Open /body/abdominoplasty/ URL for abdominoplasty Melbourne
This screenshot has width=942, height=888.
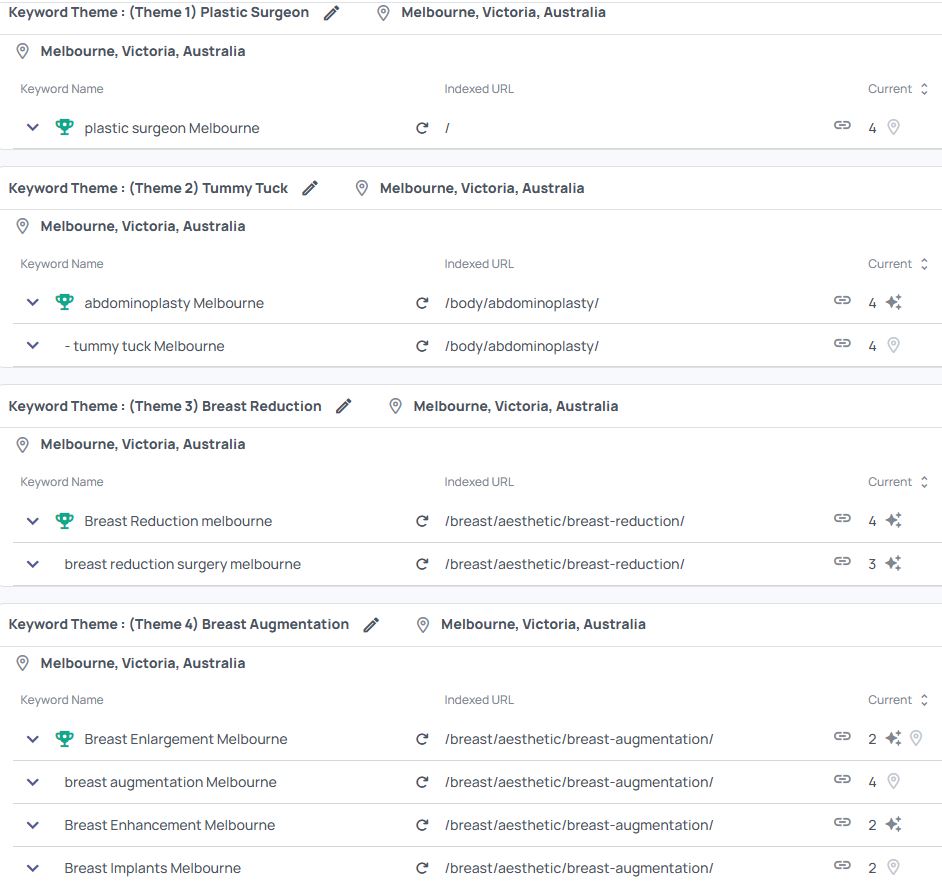coord(521,303)
